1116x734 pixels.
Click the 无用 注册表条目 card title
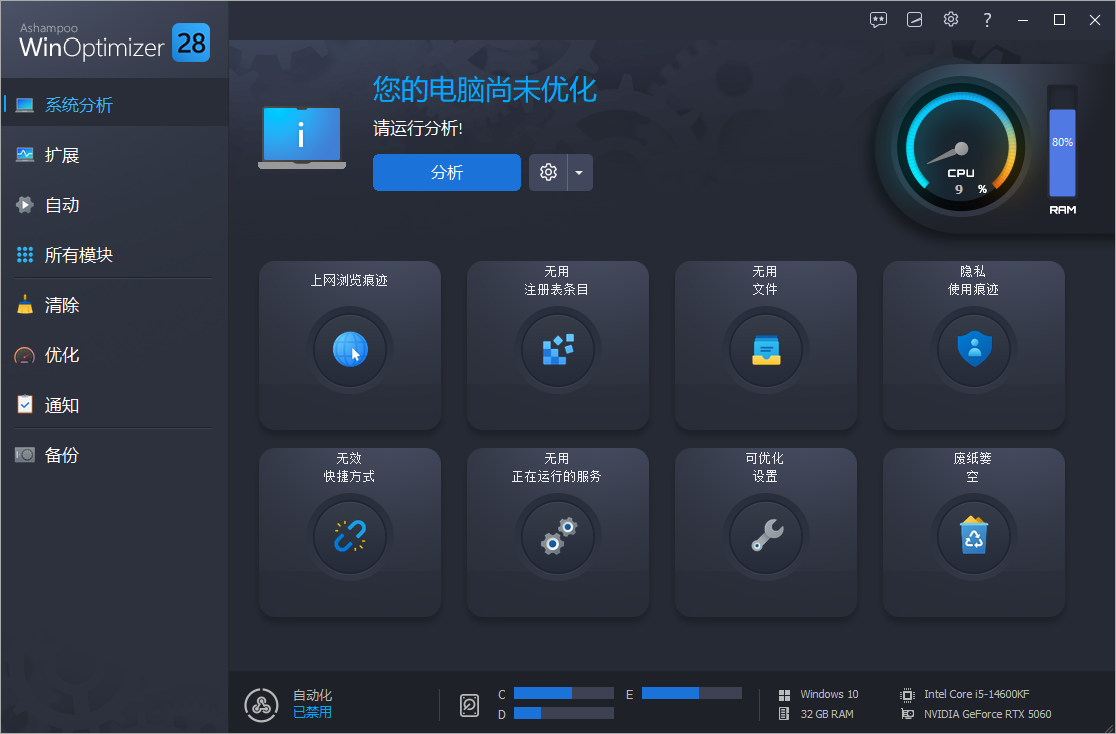[x=557, y=281]
